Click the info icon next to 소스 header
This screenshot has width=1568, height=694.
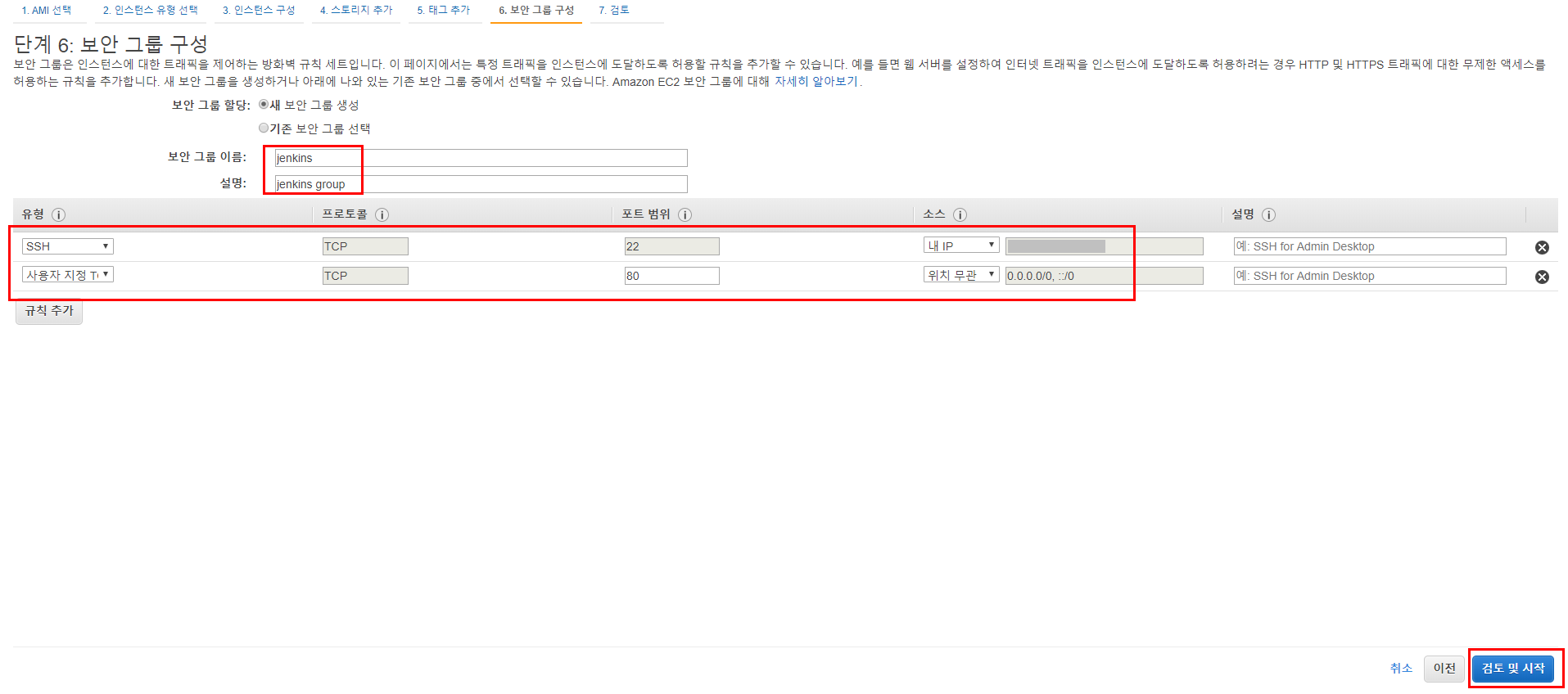click(x=960, y=214)
